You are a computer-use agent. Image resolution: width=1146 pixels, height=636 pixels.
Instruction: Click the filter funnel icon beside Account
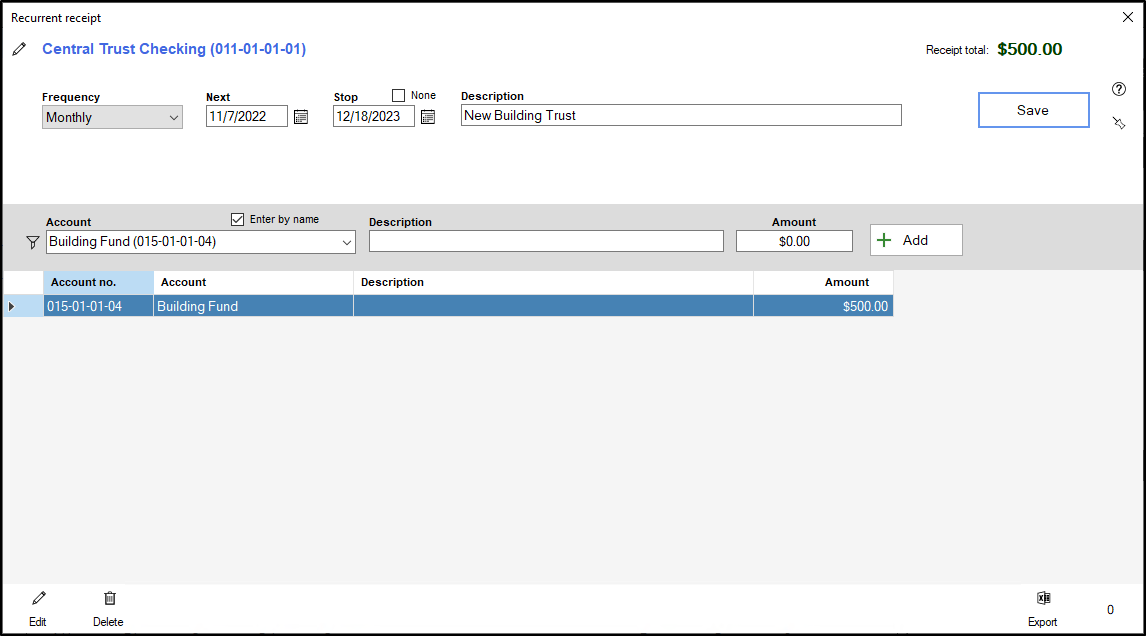(x=32, y=242)
